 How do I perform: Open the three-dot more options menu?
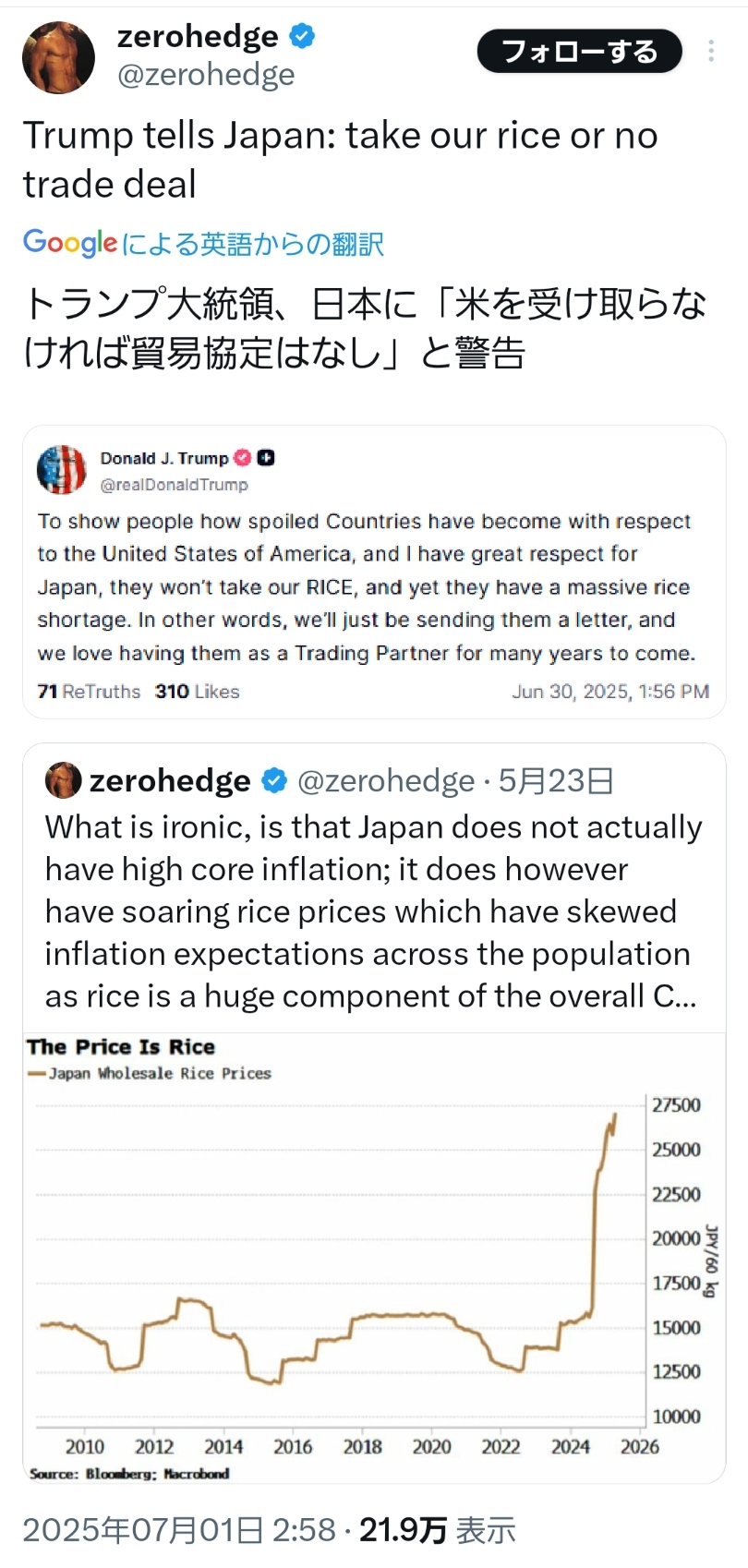(x=711, y=51)
